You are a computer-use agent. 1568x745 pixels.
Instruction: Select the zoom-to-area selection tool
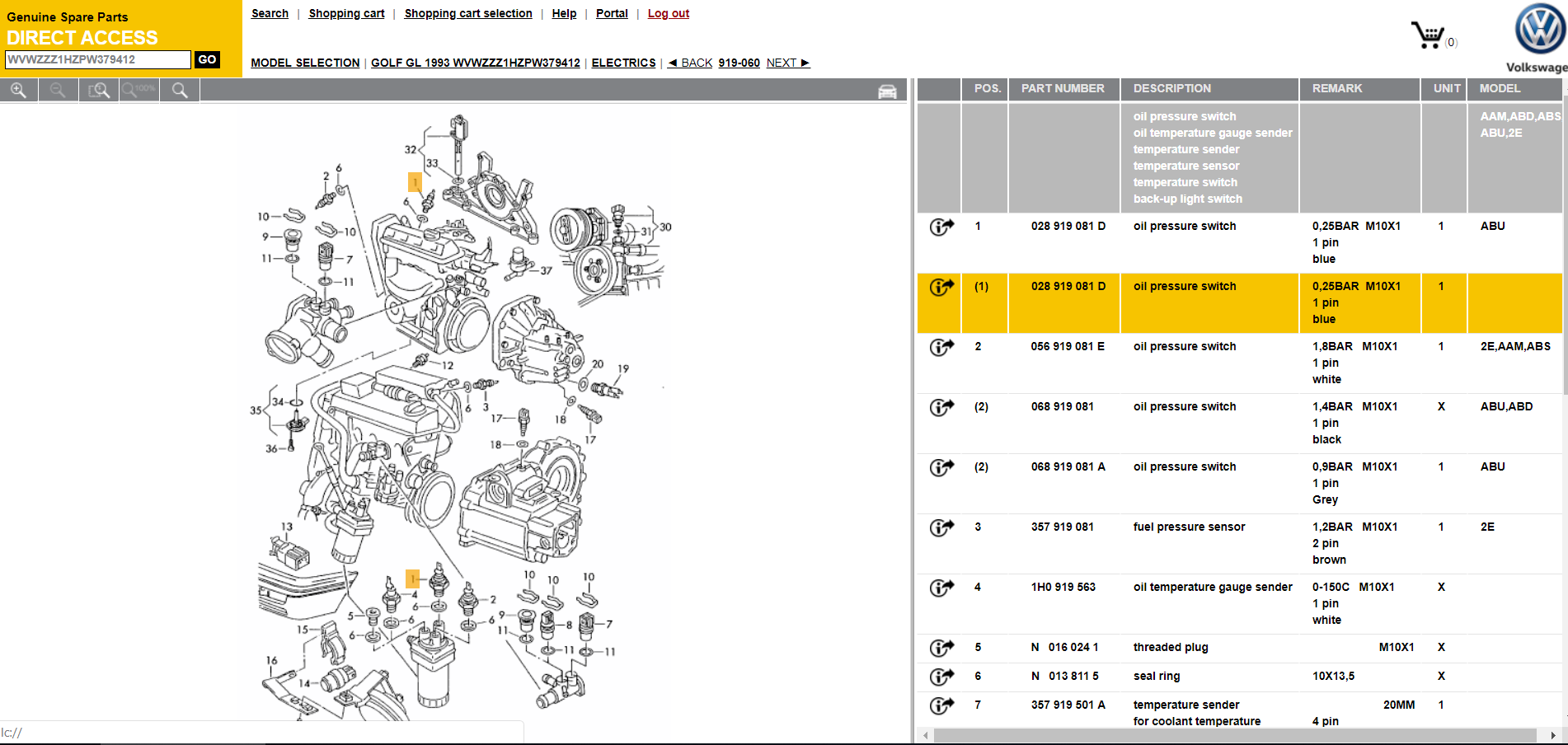click(99, 91)
